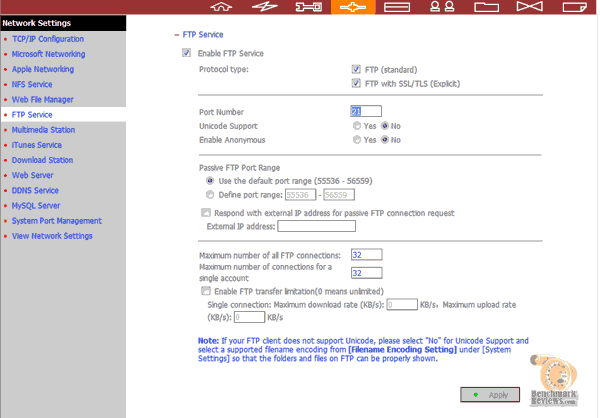Select Yes for Unicode Support
Screen dimensions: 600x418
[357, 126]
